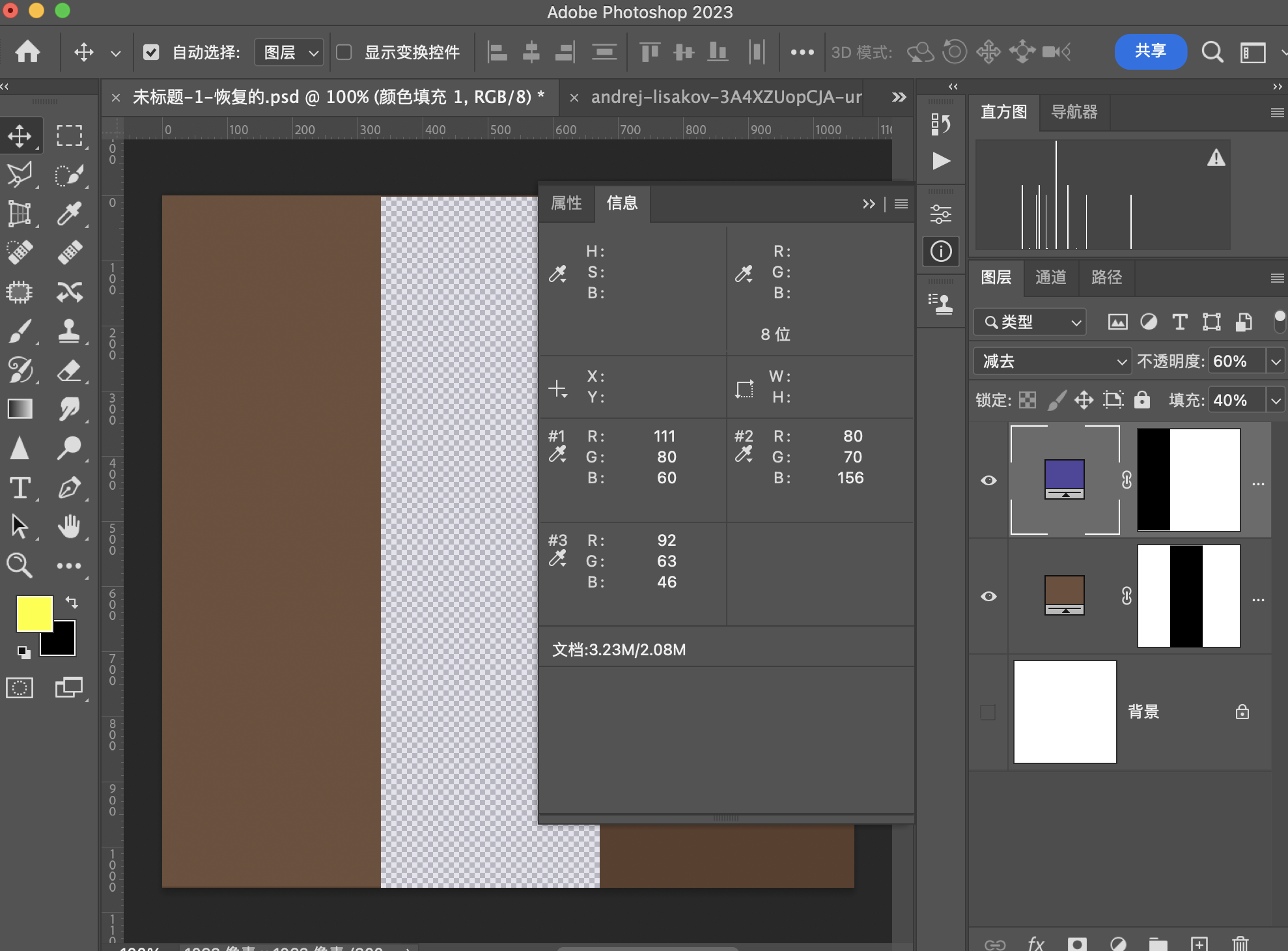Enable the 显示变换控件 checkbox
This screenshot has width=1288, height=951.
click(x=344, y=52)
